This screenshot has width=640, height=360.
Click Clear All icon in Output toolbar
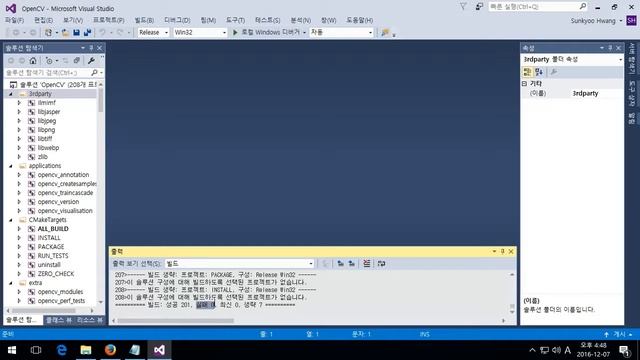click(x=367, y=263)
